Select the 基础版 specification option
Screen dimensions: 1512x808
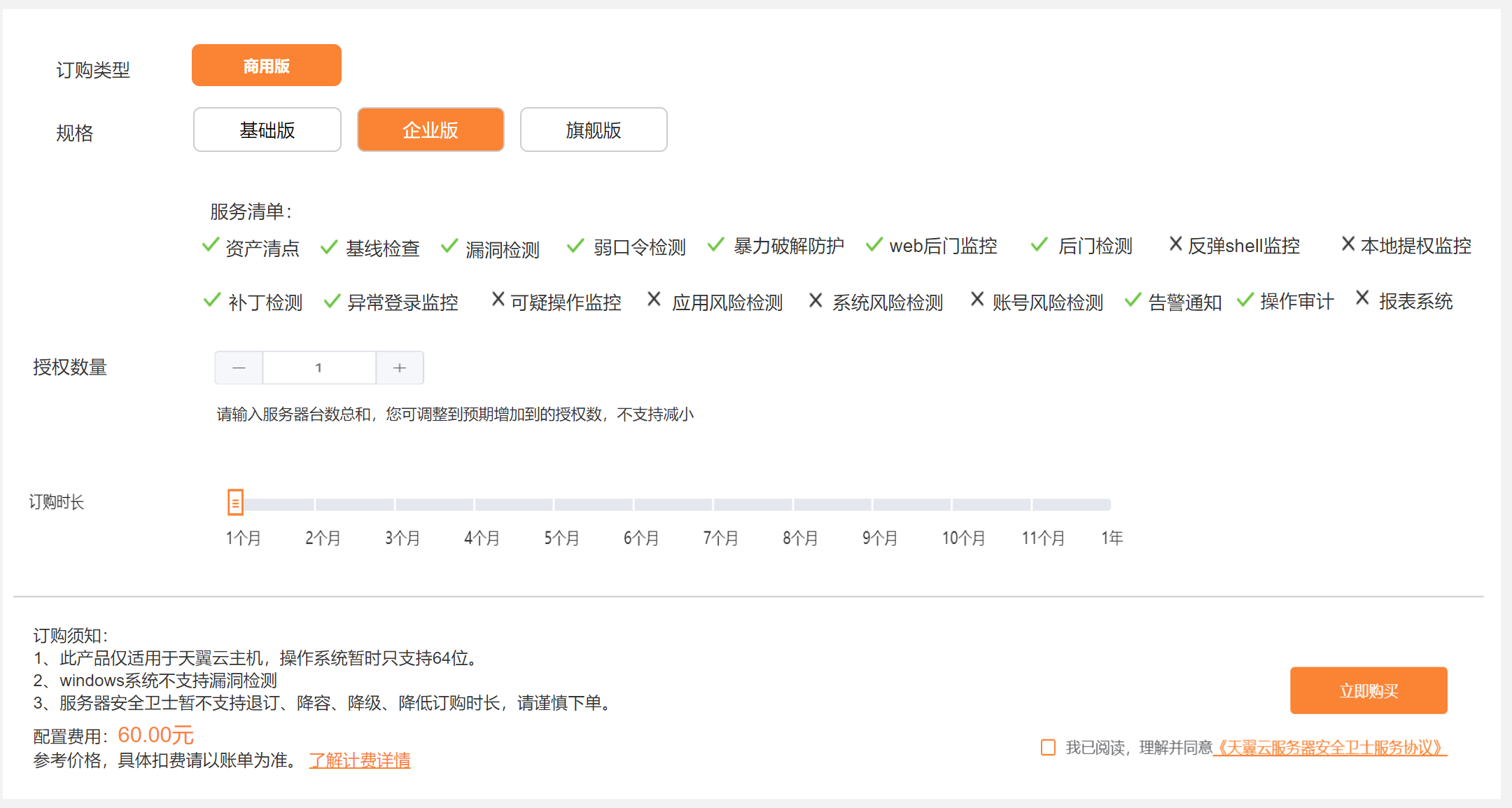tap(267, 130)
